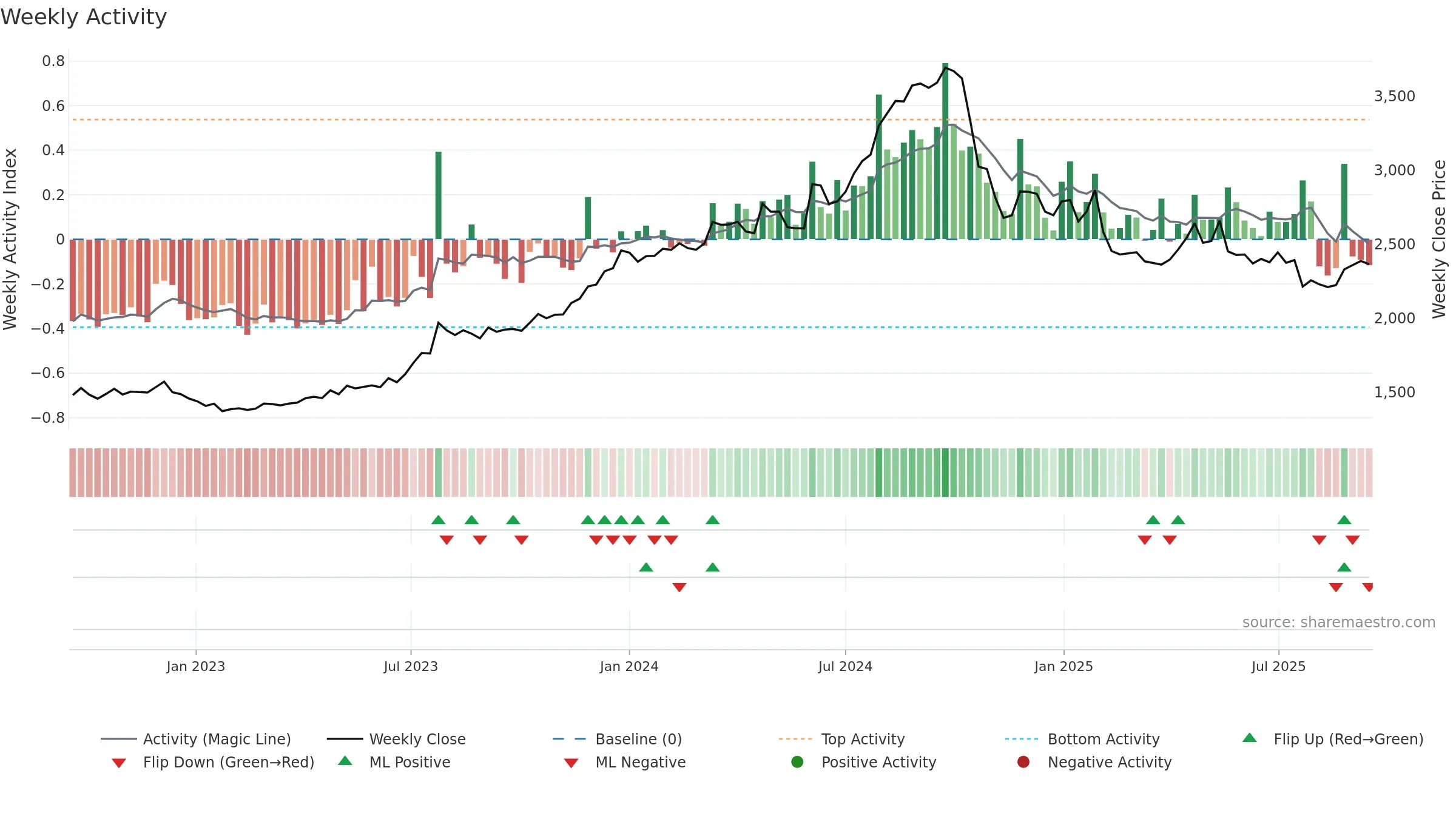Click the tallest green bar near 0.8
Image resolution: width=1456 pixels, height=819 pixels.
[x=945, y=151]
